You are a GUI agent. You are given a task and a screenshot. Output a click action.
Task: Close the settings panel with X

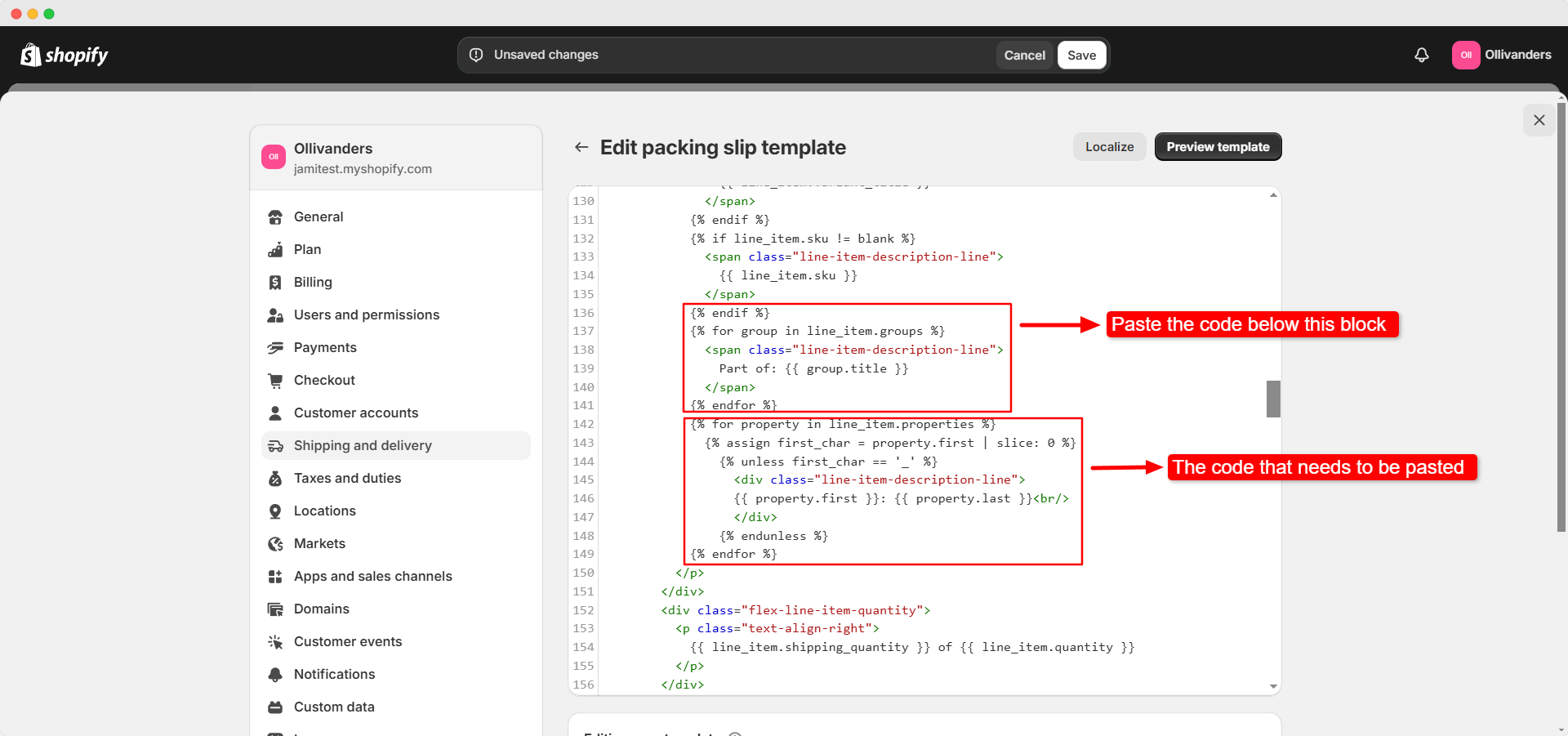[1539, 120]
